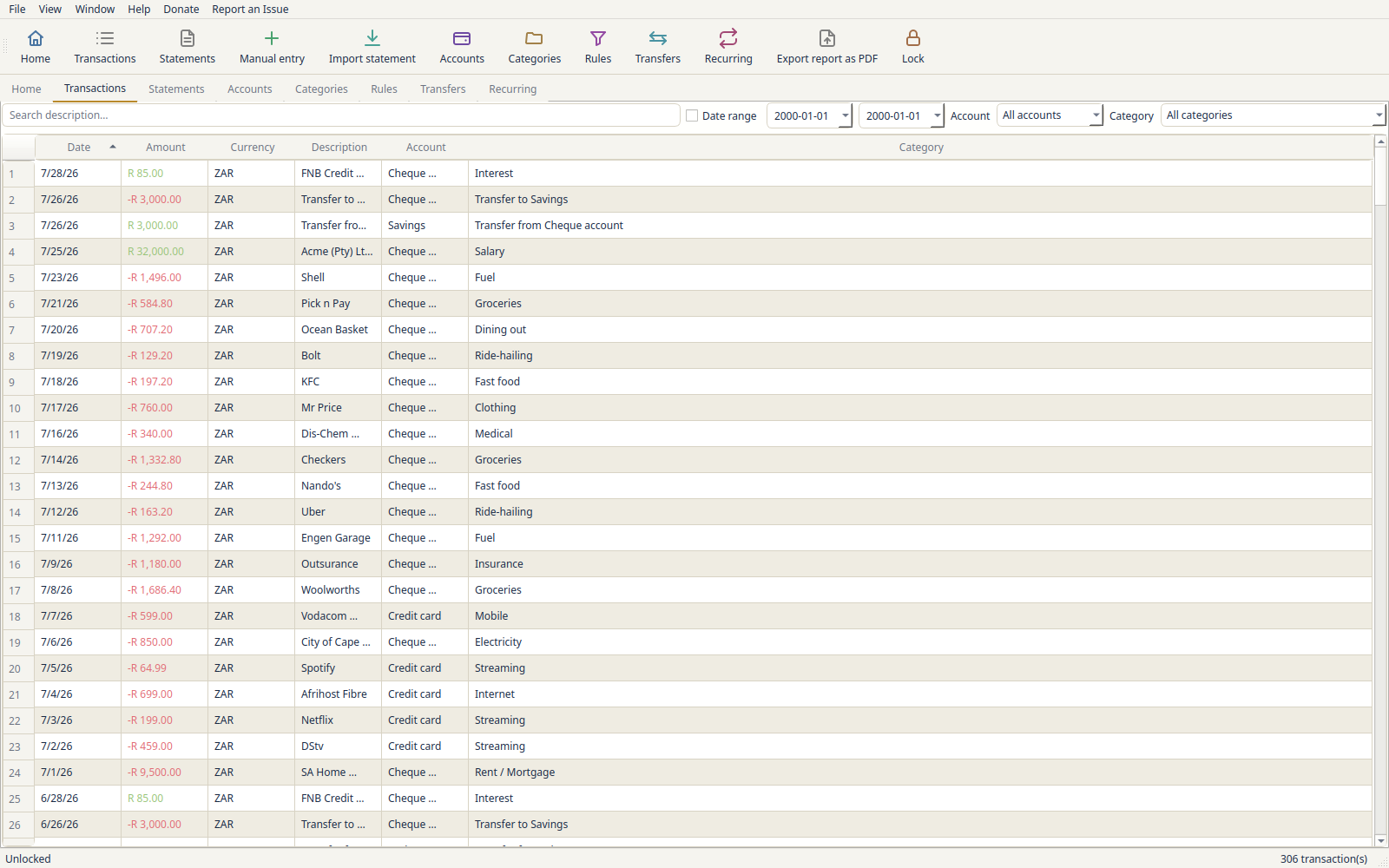Sort by Amount column header
1389x868 pixels.
tap(165, 148)
